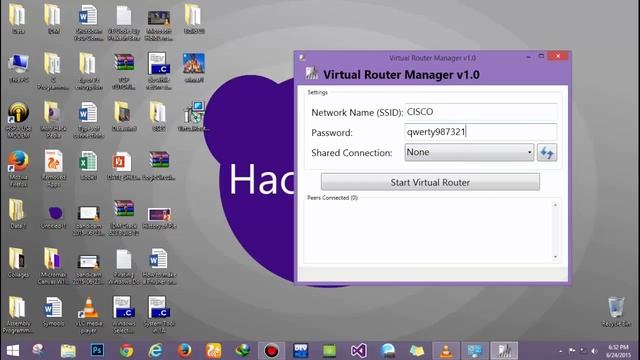Image resolution: width=640 pixels, height=360 pixels.
Task: Open Visual Studio from the taskbar
Action: click(358, 351)
